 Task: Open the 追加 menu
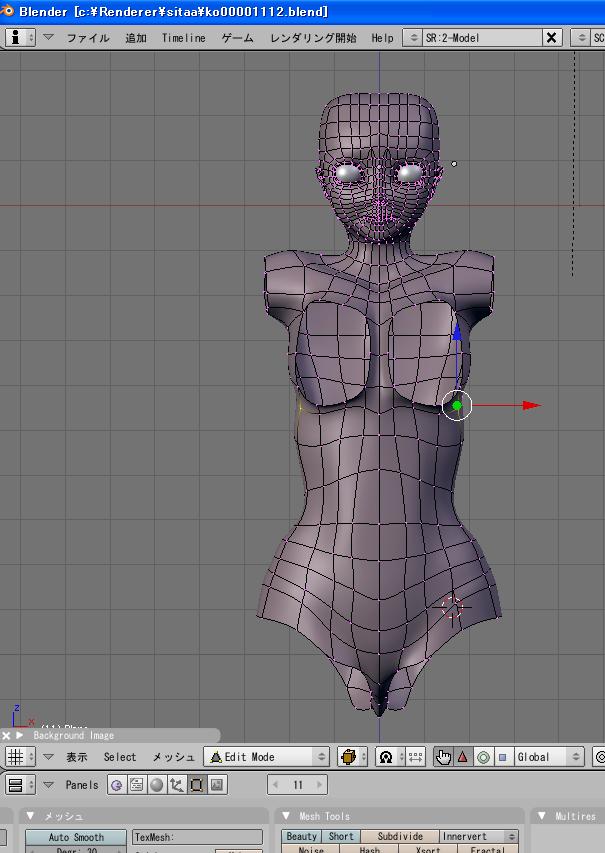click(x=136, y=38)
